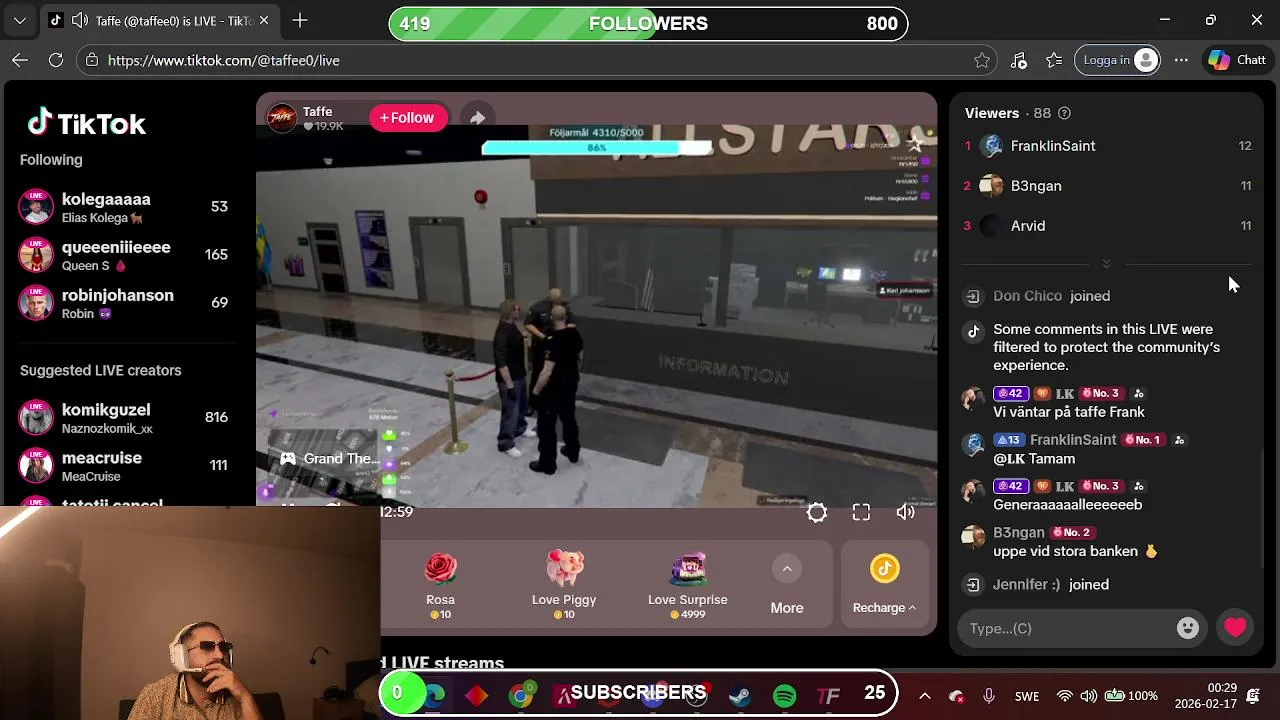Click the microphone tray icon
Screen dimensions: 1280x720
coord(989,696)
